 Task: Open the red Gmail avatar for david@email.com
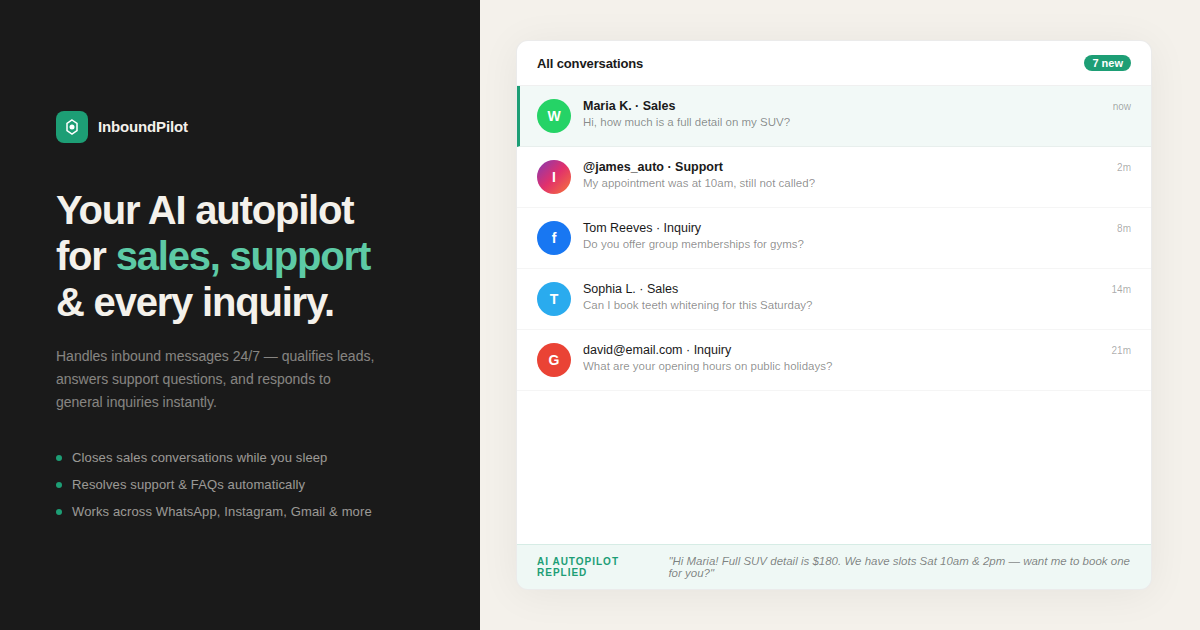[554, 360]
